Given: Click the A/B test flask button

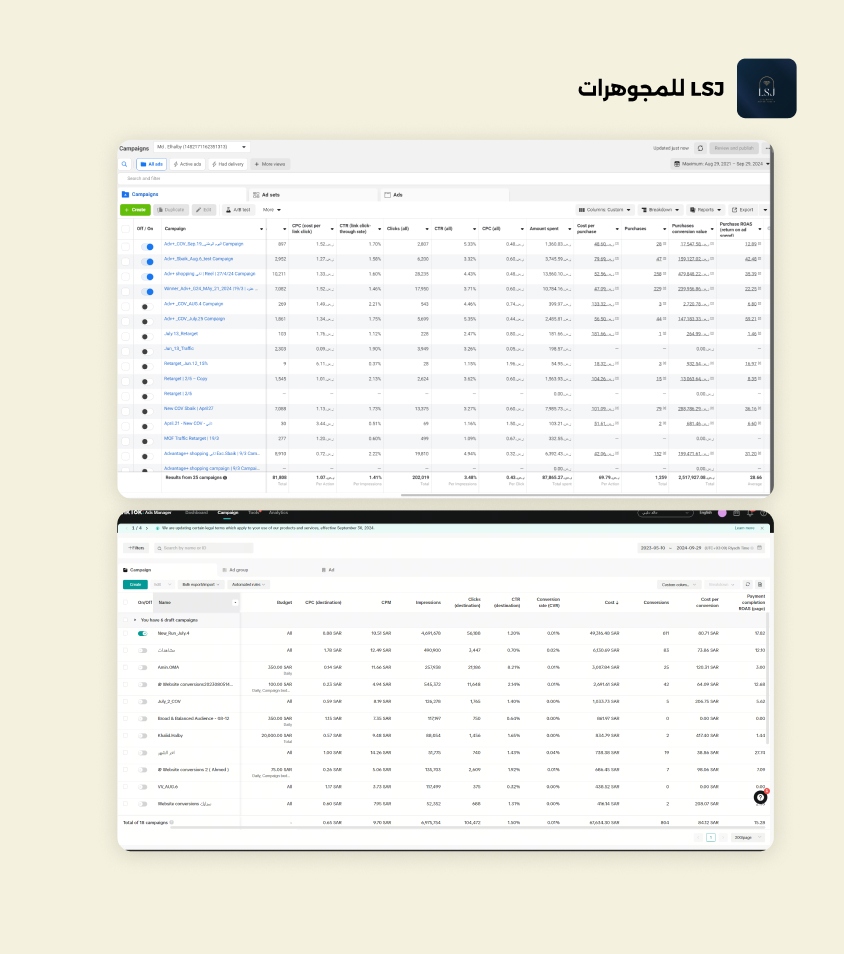Looking at the screenshot, I should (239, 210).
